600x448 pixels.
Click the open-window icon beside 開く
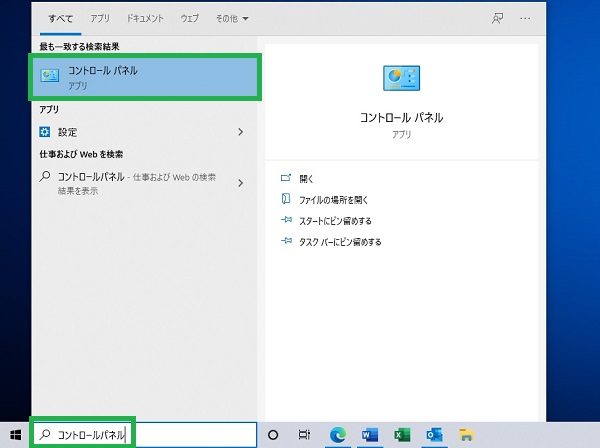coord(286,178)
